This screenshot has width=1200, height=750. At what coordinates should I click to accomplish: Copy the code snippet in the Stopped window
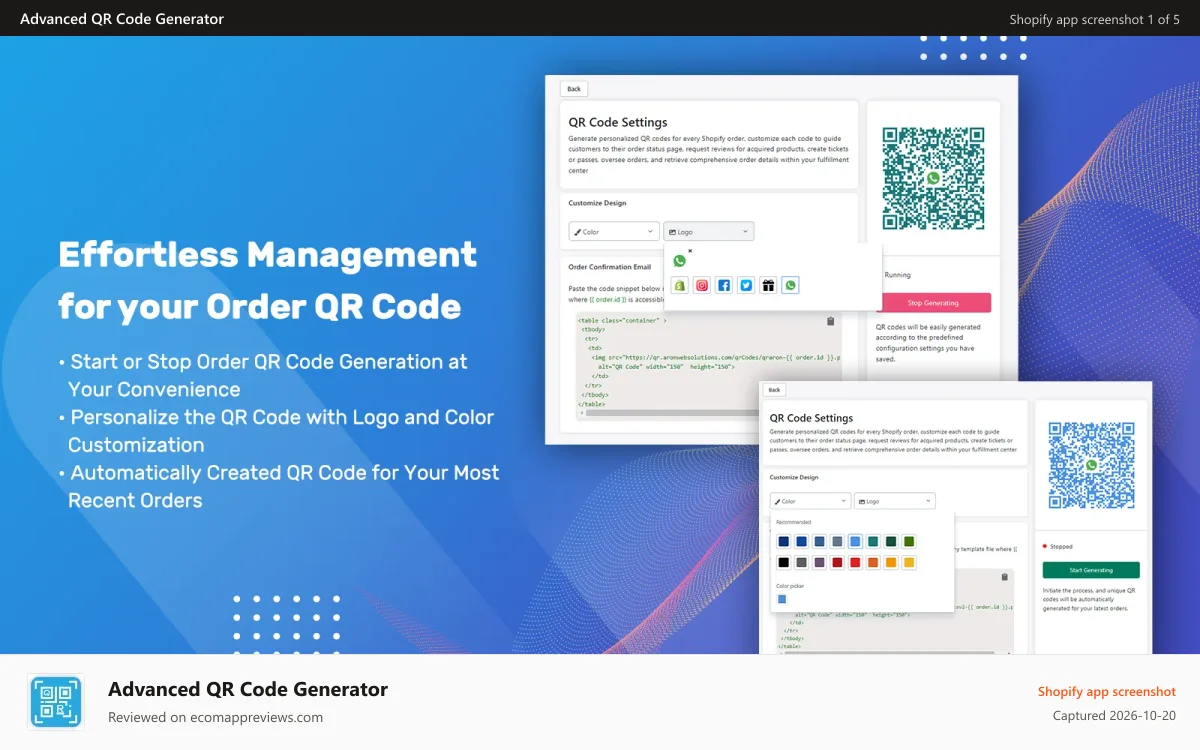1004,577
